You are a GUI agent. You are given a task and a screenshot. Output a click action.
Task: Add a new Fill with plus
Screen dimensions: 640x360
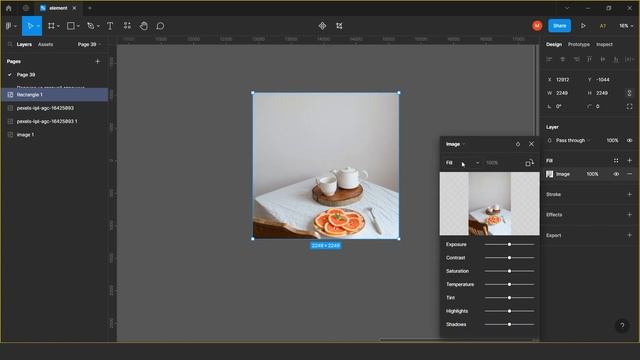coord(629,160)
